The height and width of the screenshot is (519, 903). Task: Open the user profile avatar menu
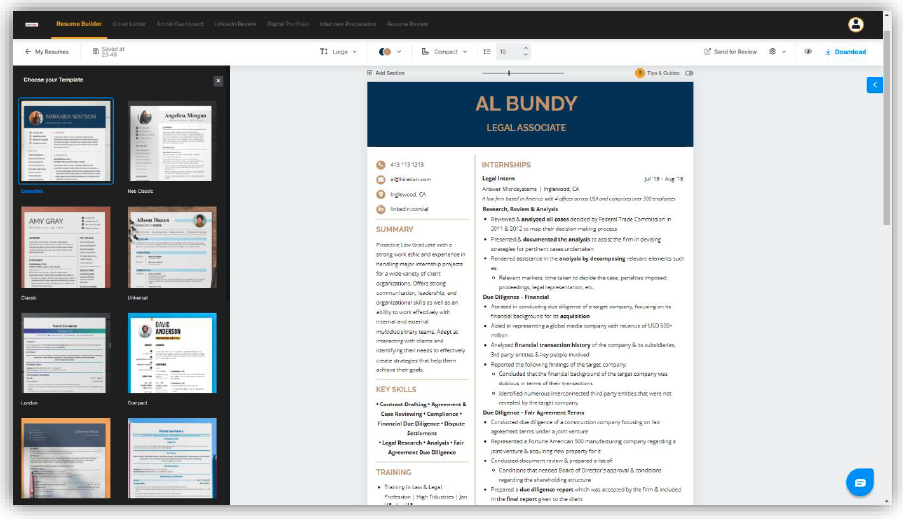click(855, 24)
